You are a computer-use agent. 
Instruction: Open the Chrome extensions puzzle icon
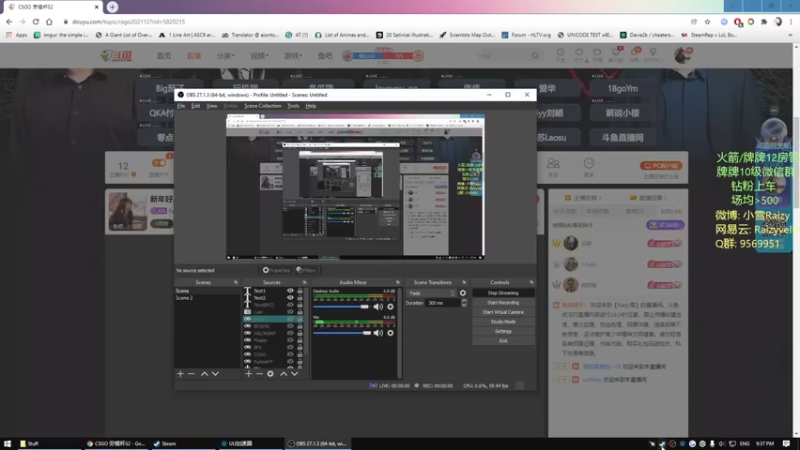point(764,22)
